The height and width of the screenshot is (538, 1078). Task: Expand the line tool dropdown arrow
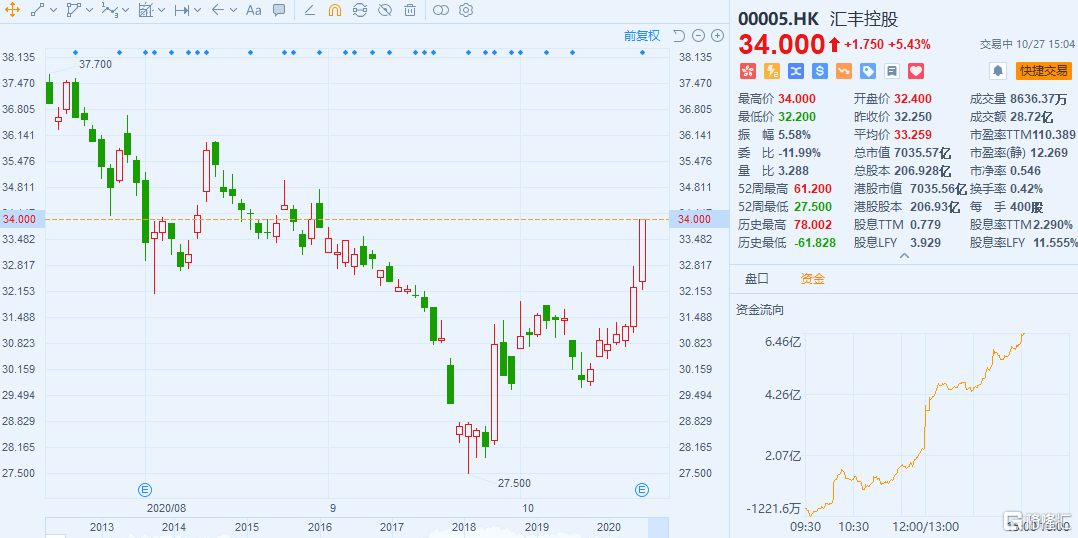(55, 10)
